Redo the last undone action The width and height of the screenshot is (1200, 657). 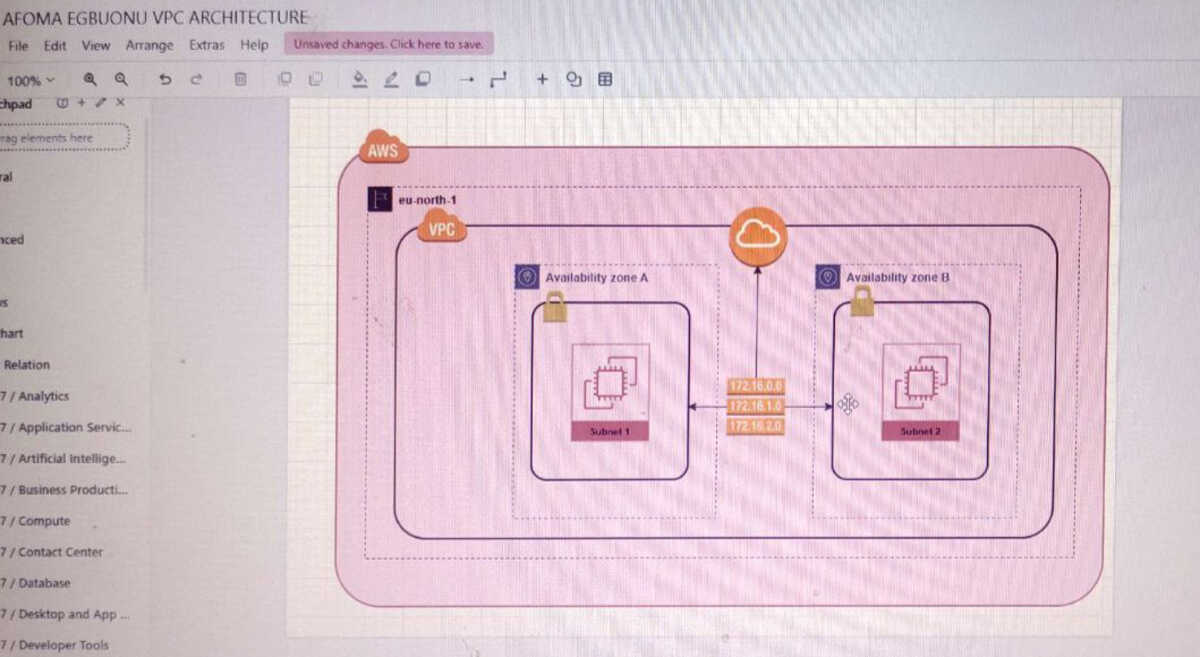tap(196, 79)
